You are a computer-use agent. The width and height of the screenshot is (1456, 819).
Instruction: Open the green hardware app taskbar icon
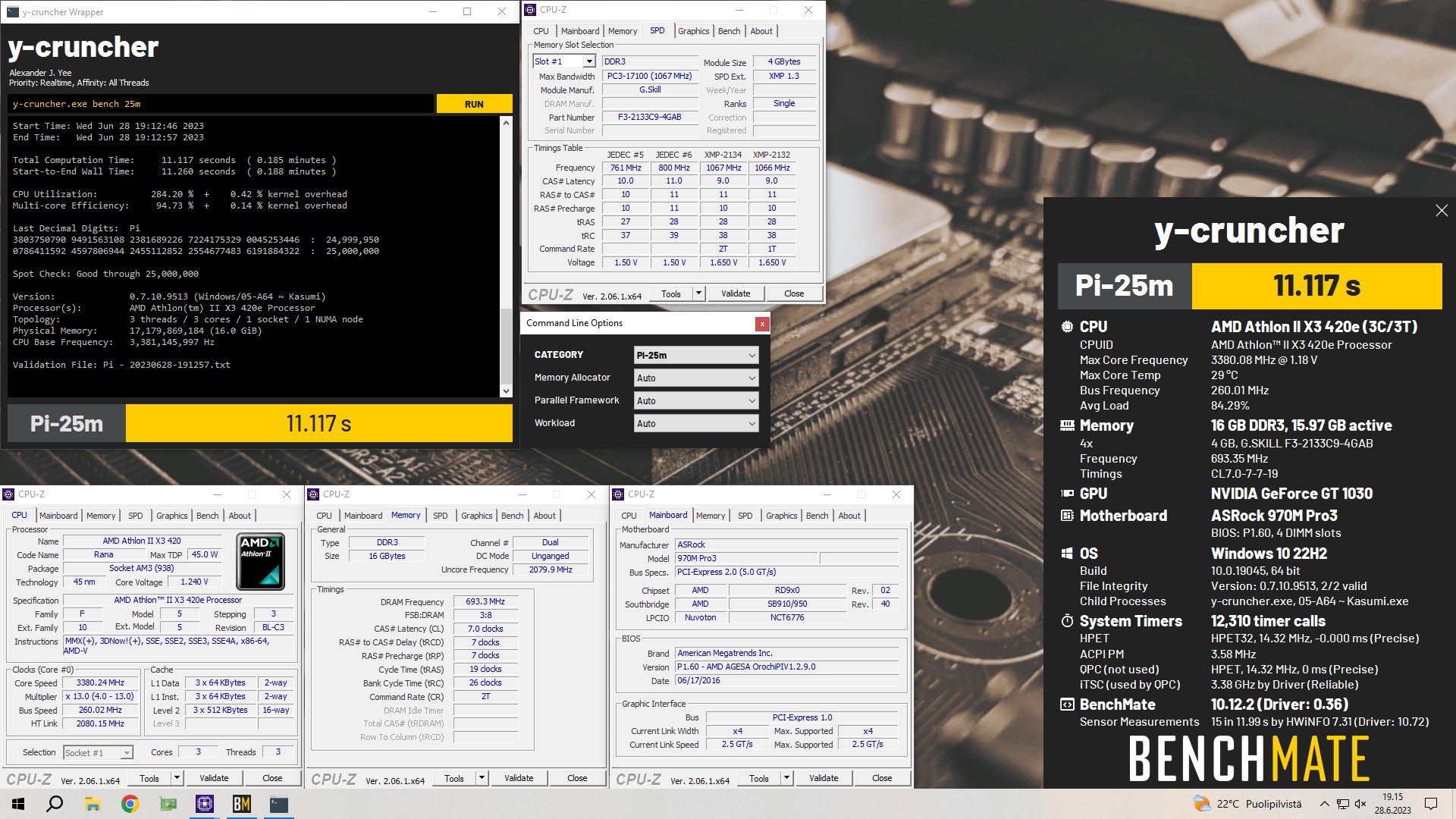pyautogui.click(x=168, y=804)
